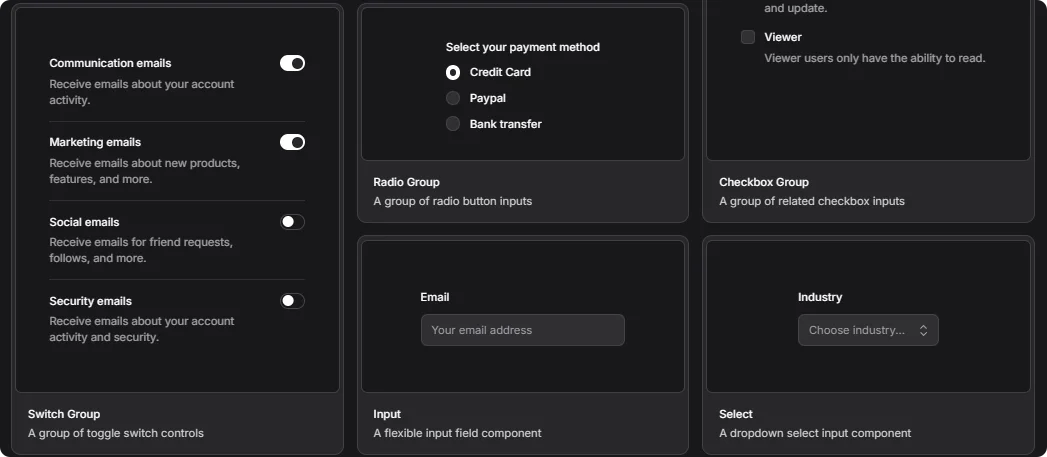This screenshot has height=457, width=1047.
Task: Pick the Bank transfer radio button
Action: coord(453,124)
